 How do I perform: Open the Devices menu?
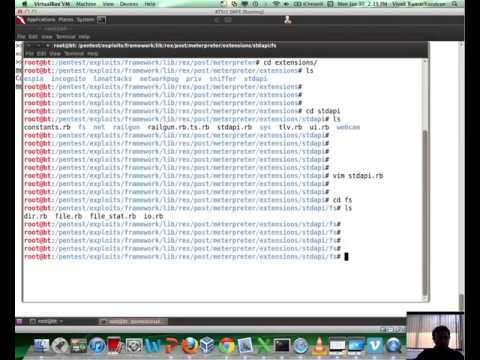pos(129,4)
